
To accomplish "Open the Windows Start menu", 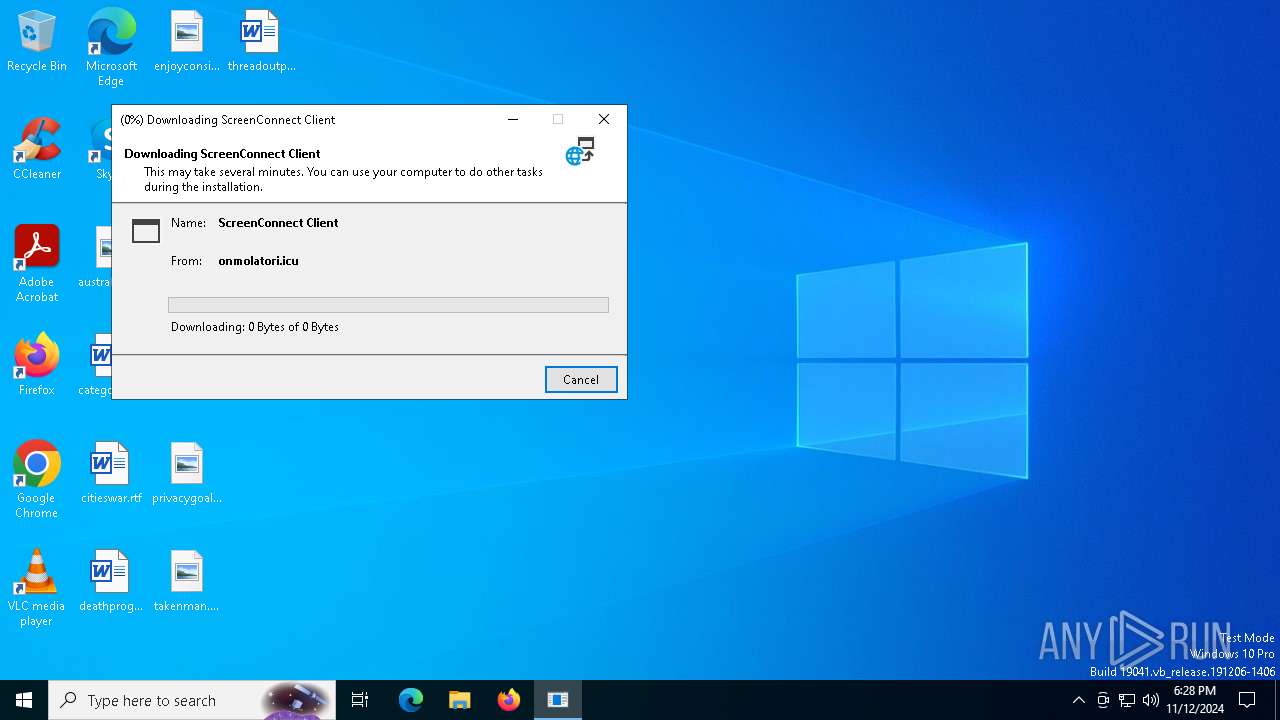I will point(24,700).
